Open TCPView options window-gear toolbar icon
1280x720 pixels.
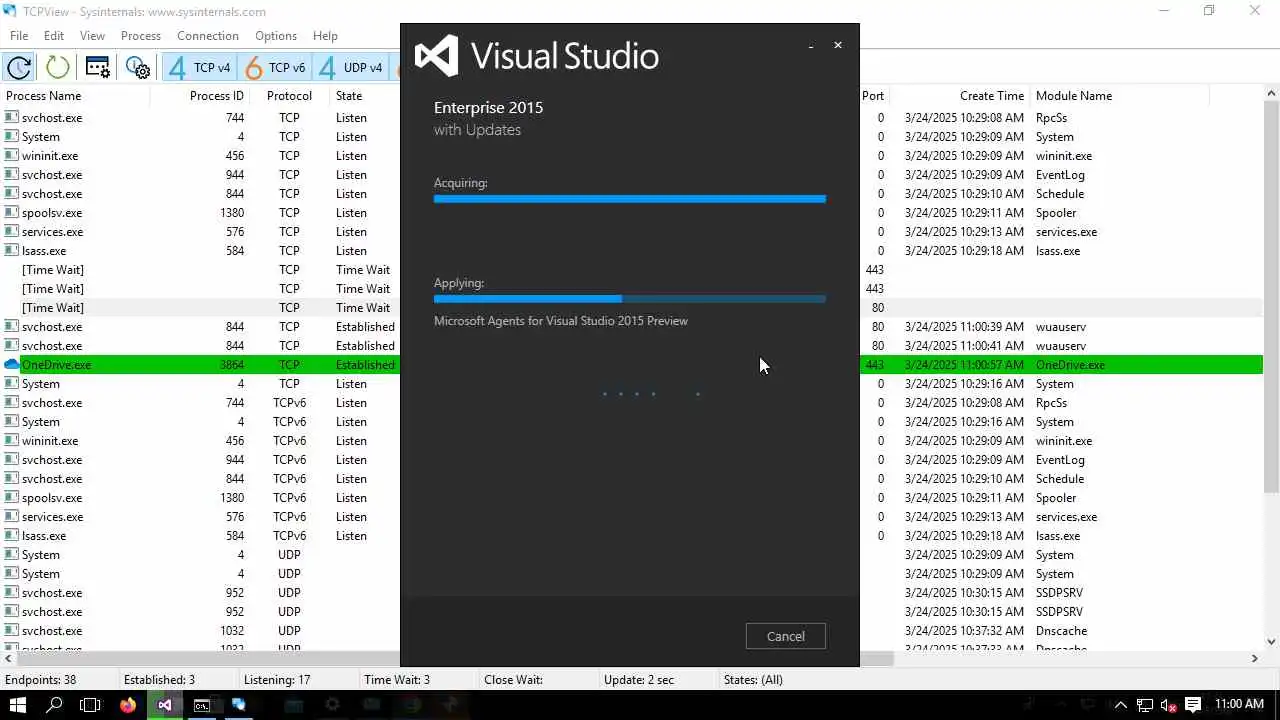[98, 67]
